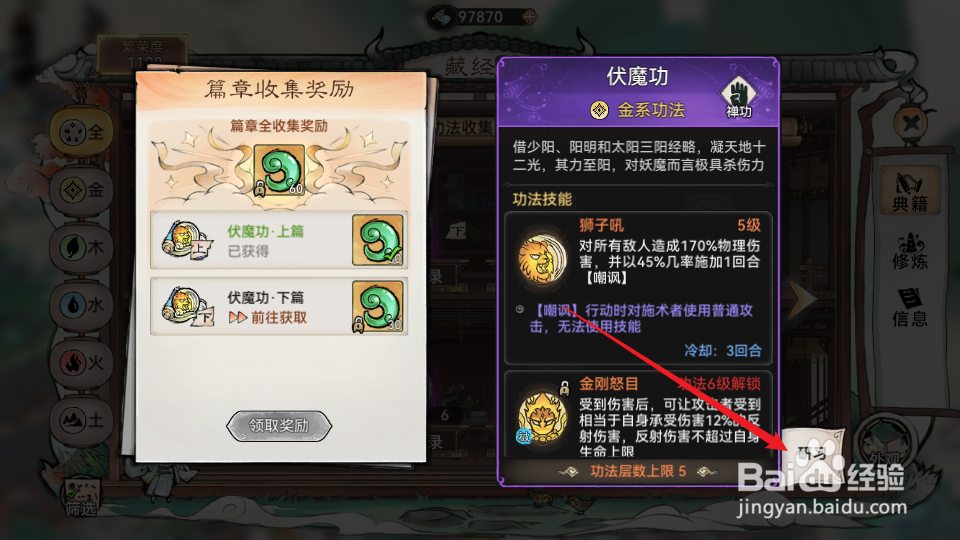Image resolution: width=960 pixels, height=540 pixels.
Task: Open the 筛选 filter option at bottom-left
Action: point(81,497)
